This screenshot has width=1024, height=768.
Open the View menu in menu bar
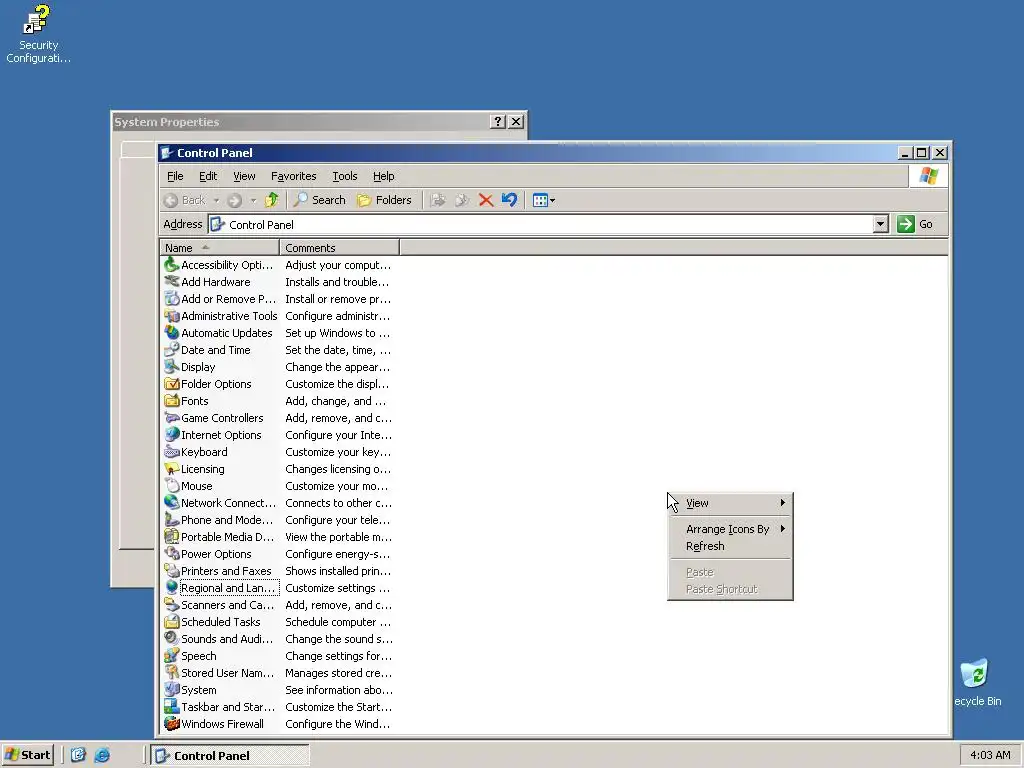coord(244,176)
